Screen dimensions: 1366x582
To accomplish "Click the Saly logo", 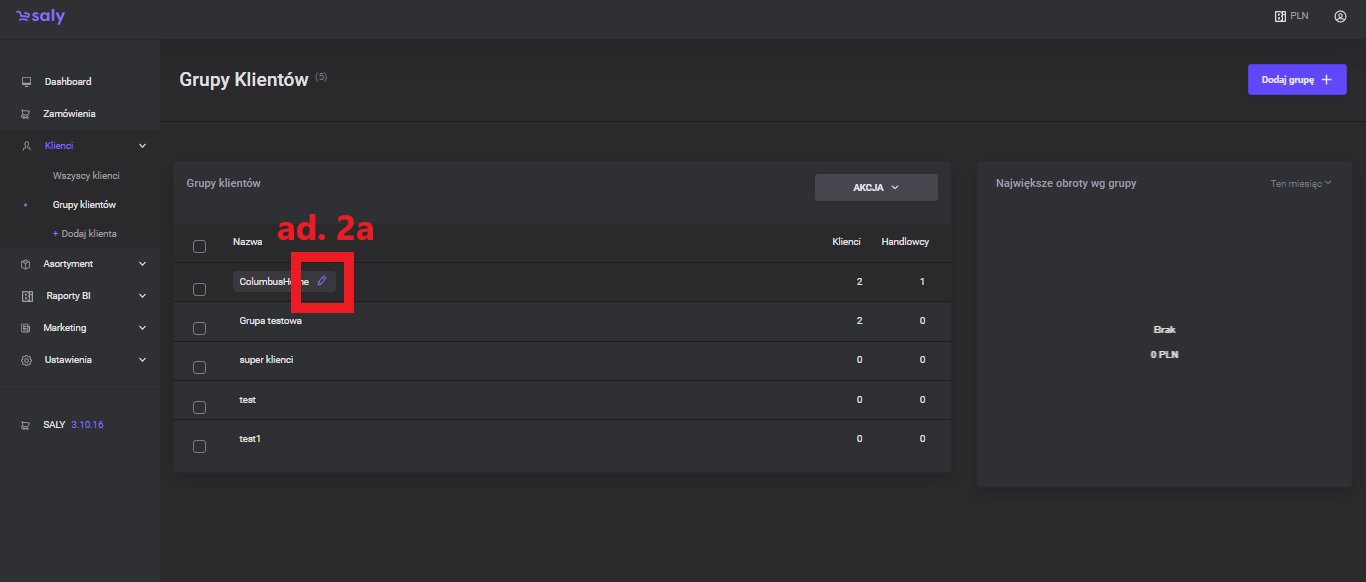I will [x=40, y=17].
